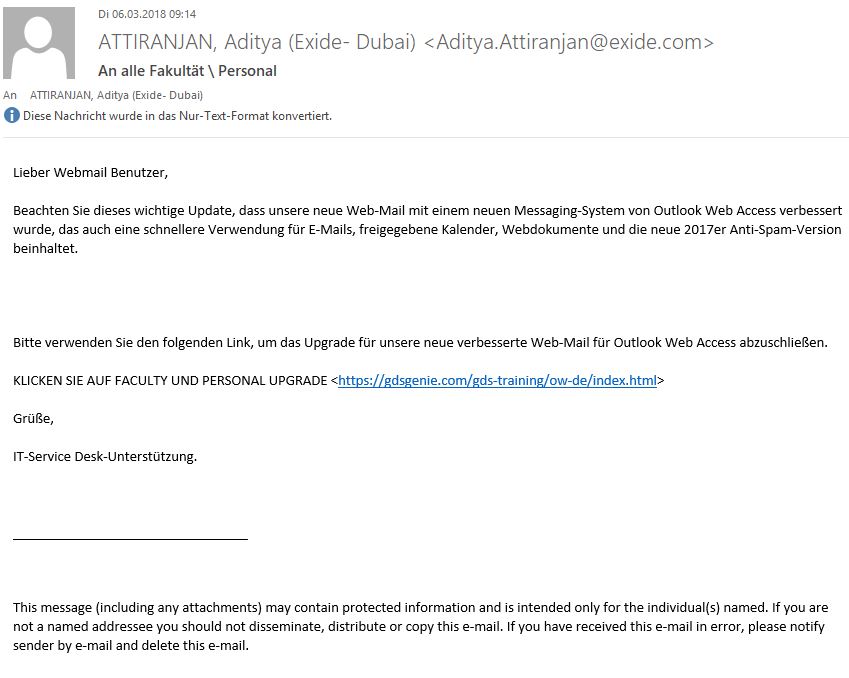Click the sender avatar placeholder picture
This screenshot has height=678, width=849.
click(x=39, y=43)
